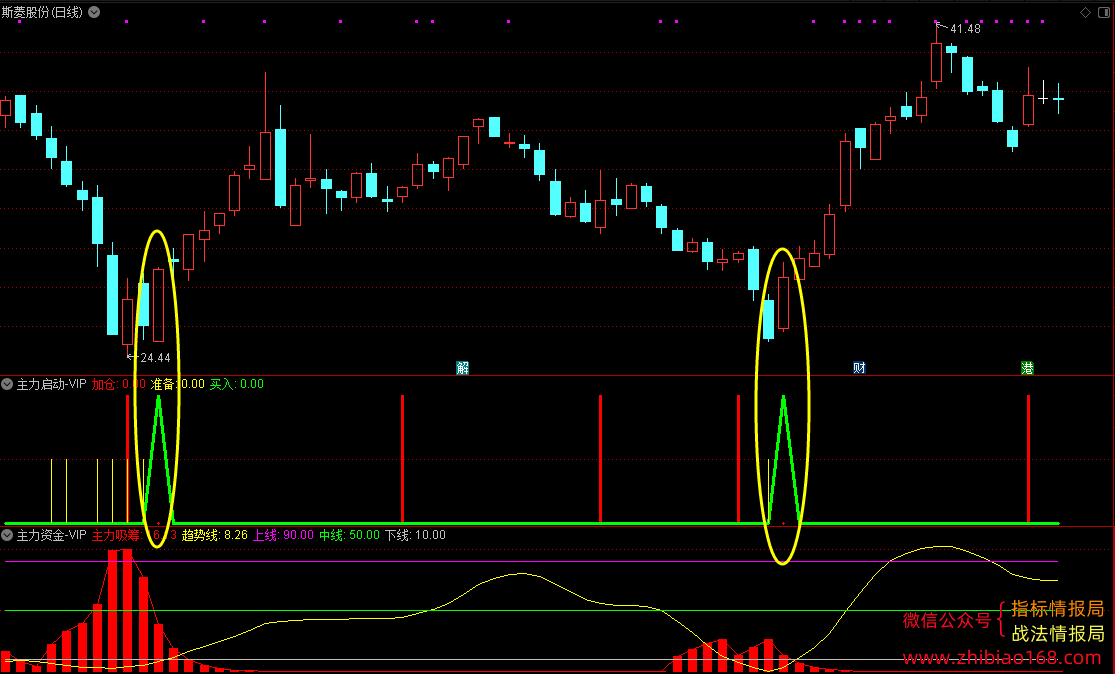Click the 中线: 50.00 indicator label
The height and width of the screenshot is (674, 1115).
pyautogui.click(x=349, y=535)
